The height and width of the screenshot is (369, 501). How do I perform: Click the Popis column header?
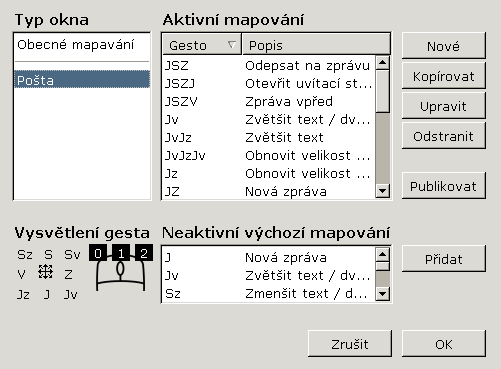(x=316, y=45)
